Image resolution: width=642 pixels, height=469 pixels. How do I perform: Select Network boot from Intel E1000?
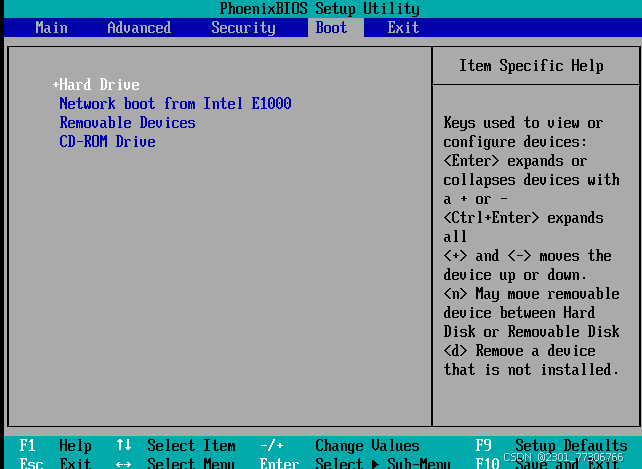pos(175,103)
